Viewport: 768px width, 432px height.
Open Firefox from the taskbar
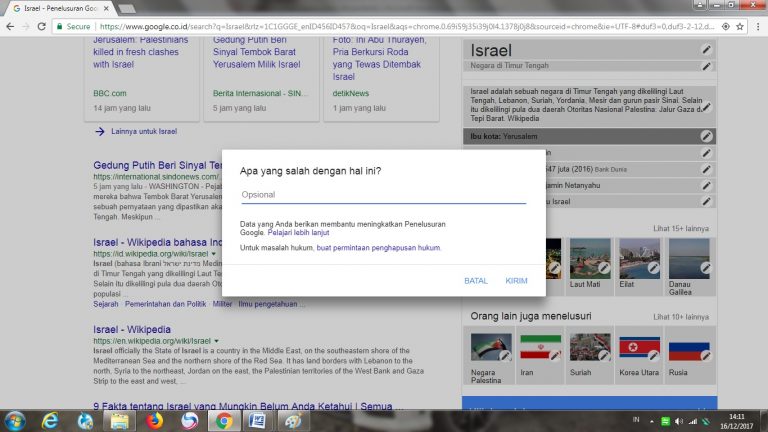coord(155,420)
